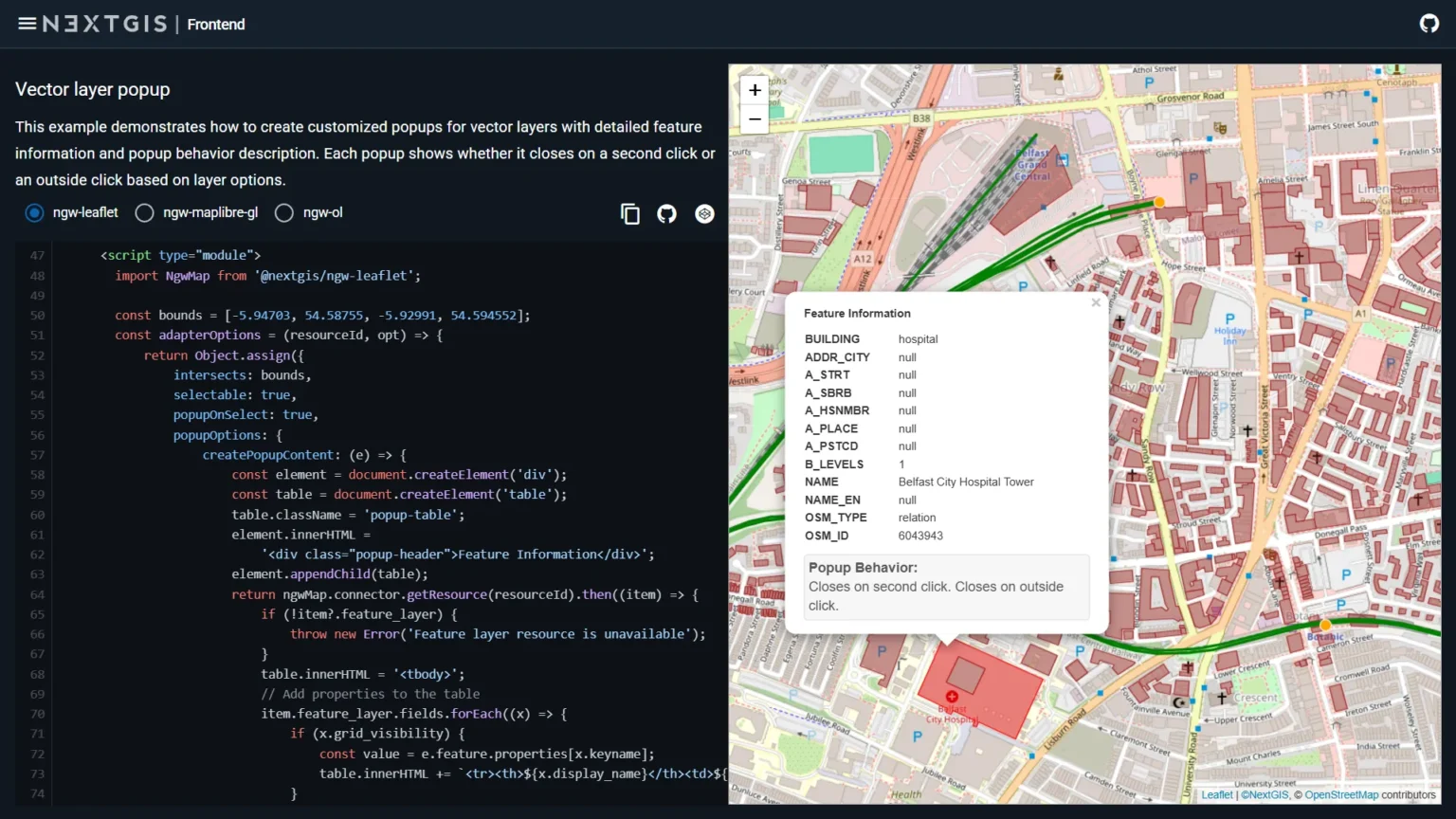The image size is (1456, 819).
Task: Select 'Belfast City Hospital Tower' name value
Action: (966, 482)
